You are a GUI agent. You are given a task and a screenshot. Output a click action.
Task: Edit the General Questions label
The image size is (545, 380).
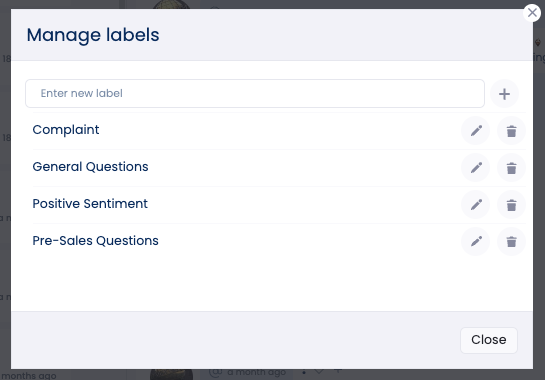coord(476,168)
